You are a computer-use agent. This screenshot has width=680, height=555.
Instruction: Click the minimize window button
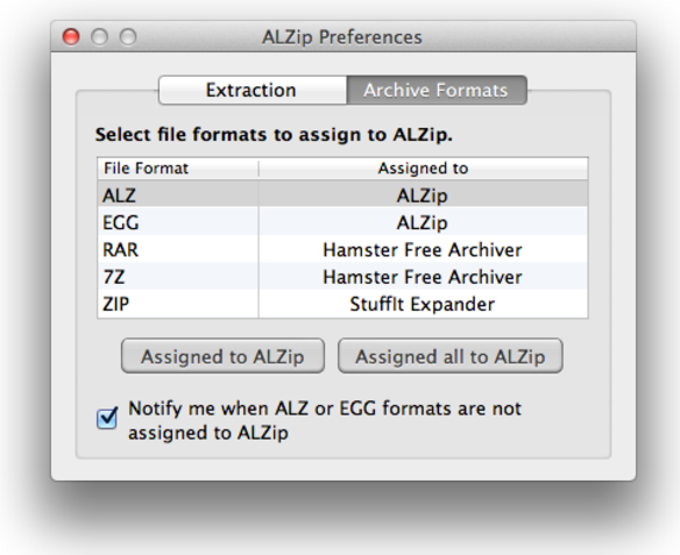click(x=99, y=37)
